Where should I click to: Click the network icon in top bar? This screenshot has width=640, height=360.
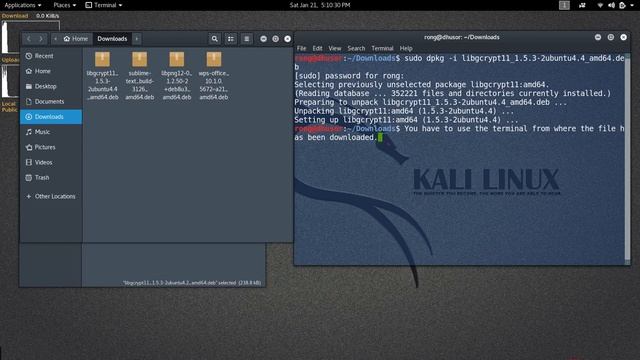tap(600, 5)
